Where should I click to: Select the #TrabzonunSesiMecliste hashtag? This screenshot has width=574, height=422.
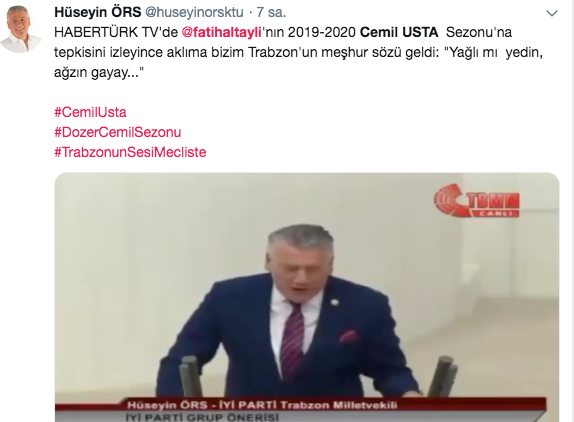click(x=130, y=152)
